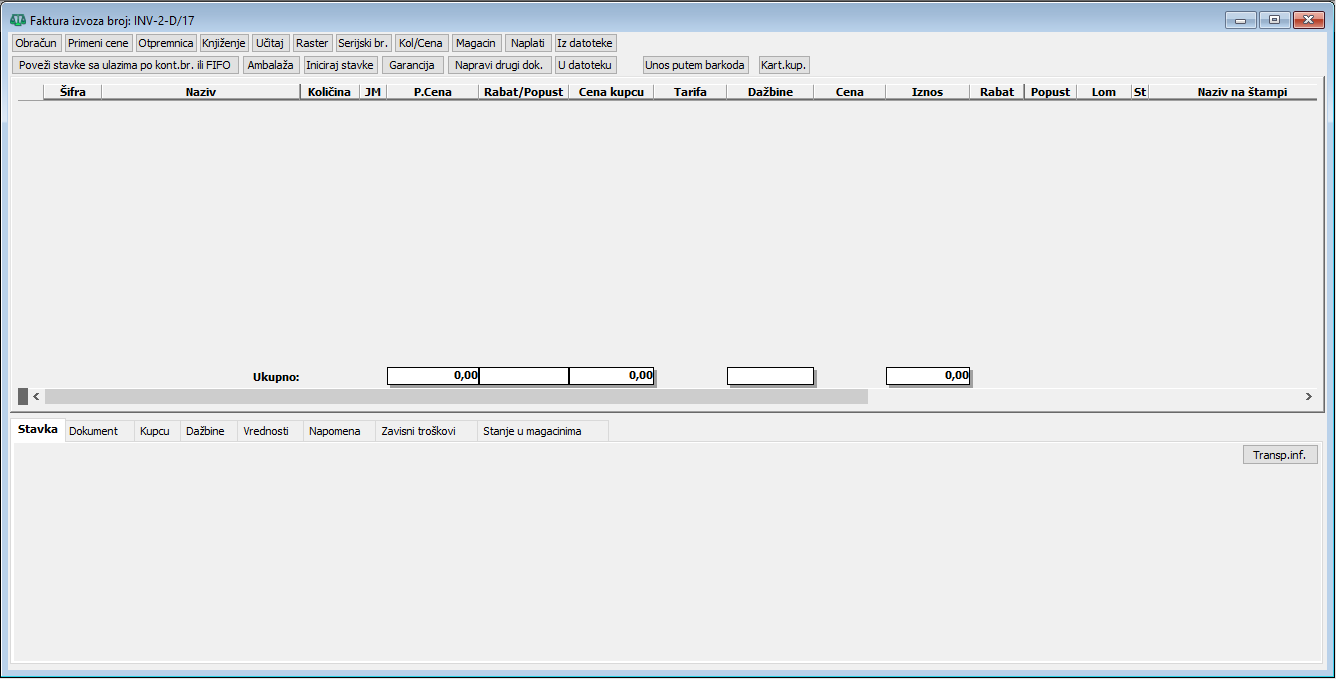Open the Kupcu tab
This screenshot has width=1336, height=679.
tap(155, 431)
